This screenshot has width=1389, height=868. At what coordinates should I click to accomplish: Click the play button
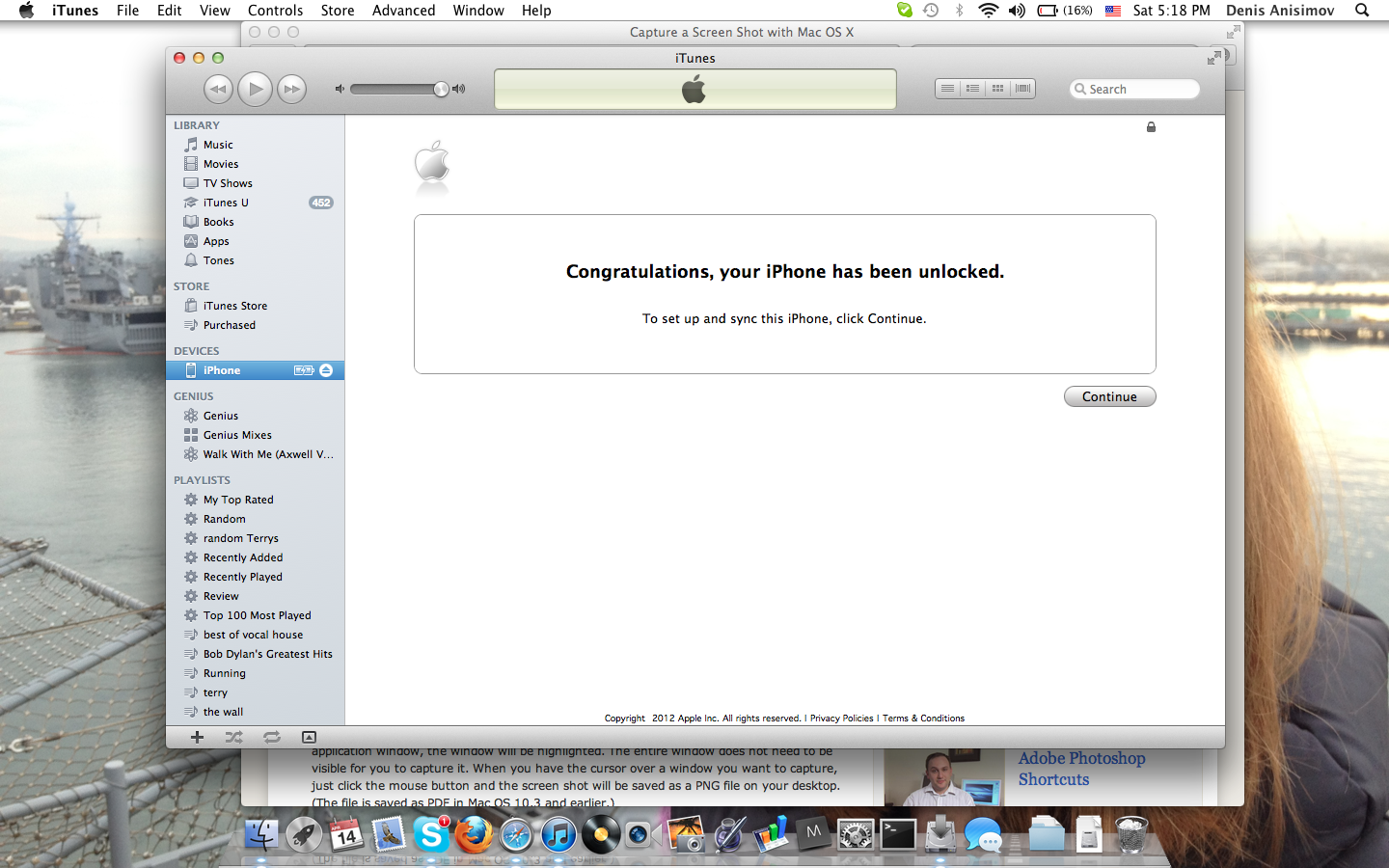click(255, 89)
